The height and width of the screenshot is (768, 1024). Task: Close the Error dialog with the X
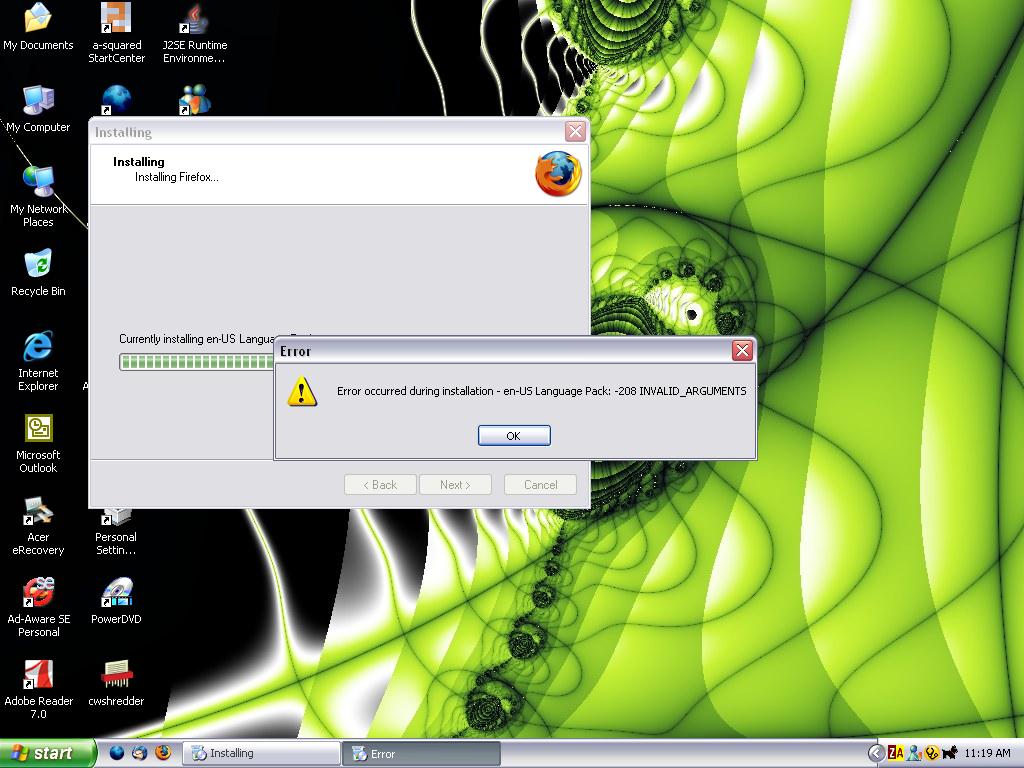[x=742, y=351]
